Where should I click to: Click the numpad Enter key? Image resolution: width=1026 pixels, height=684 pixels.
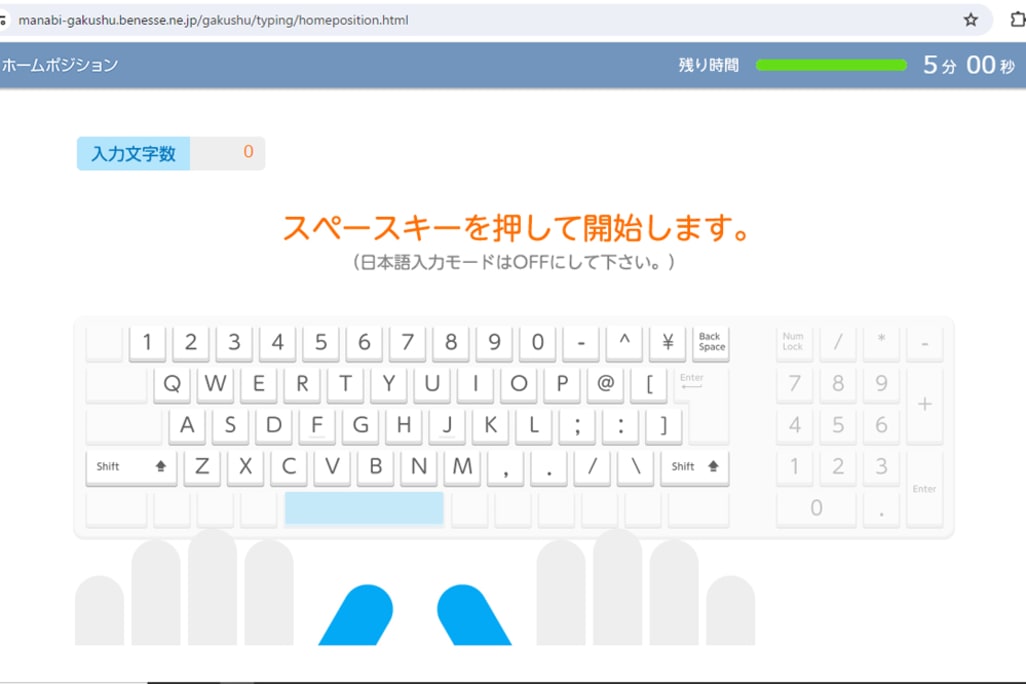[924, 489]
